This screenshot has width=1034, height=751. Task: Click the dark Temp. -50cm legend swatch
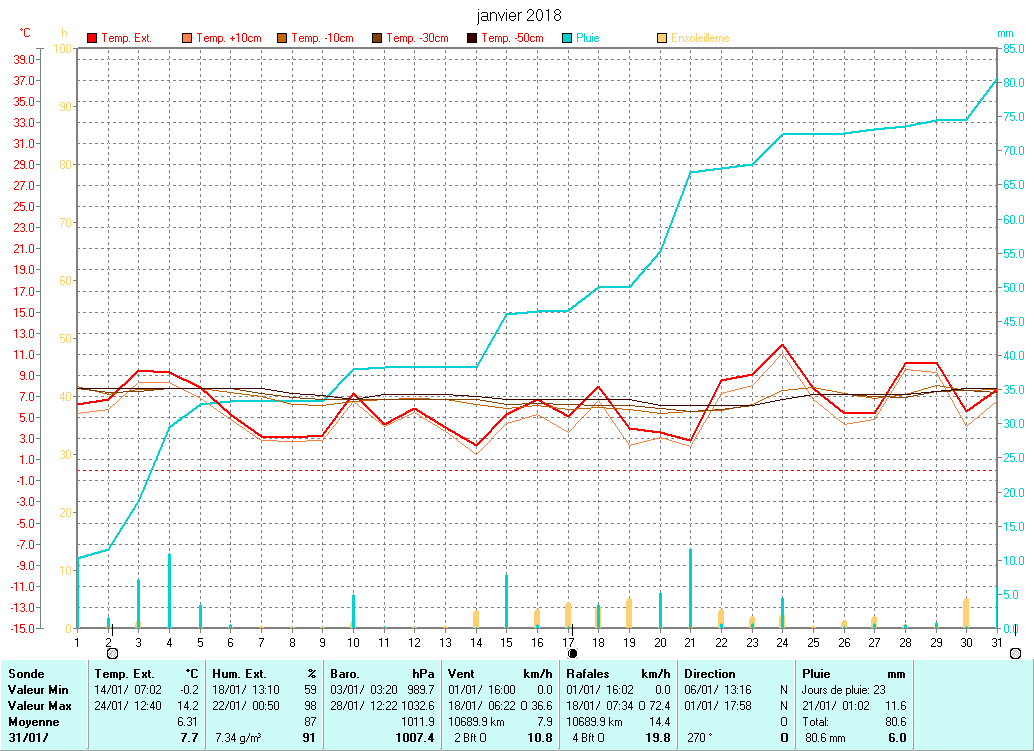(x=472, y=38)
